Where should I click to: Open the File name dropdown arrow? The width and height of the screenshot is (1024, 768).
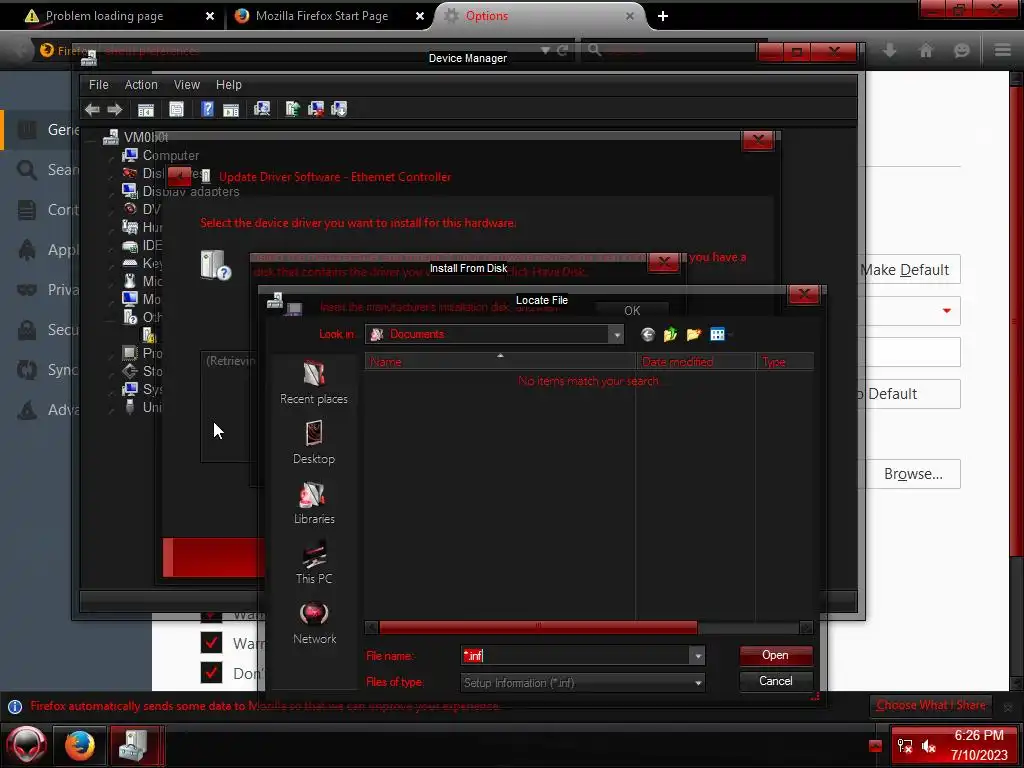pyautogui.click(x=697, y=655)
